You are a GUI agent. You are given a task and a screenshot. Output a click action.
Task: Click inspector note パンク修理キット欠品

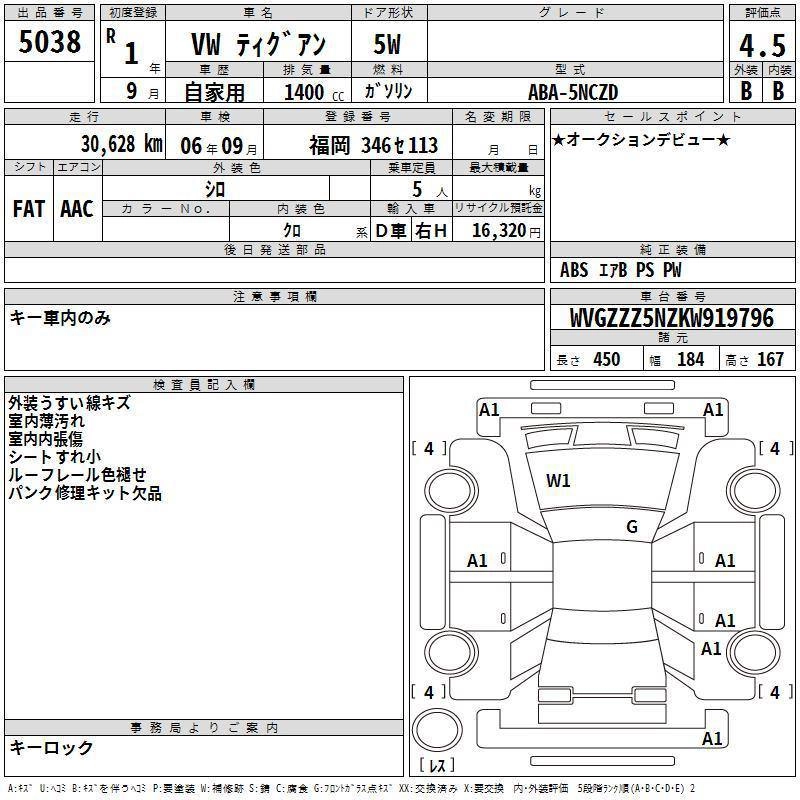[x=85, y=492]
